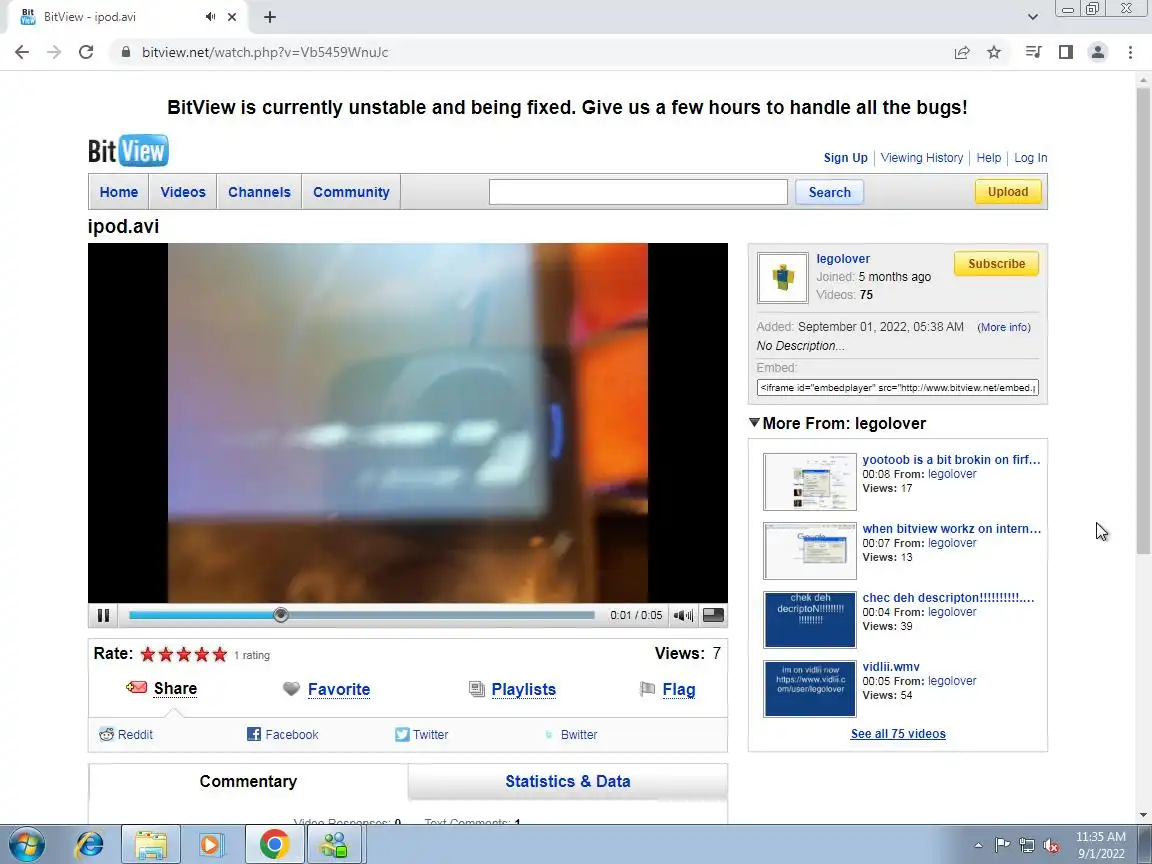Open the Help link

tap(989, 158)
